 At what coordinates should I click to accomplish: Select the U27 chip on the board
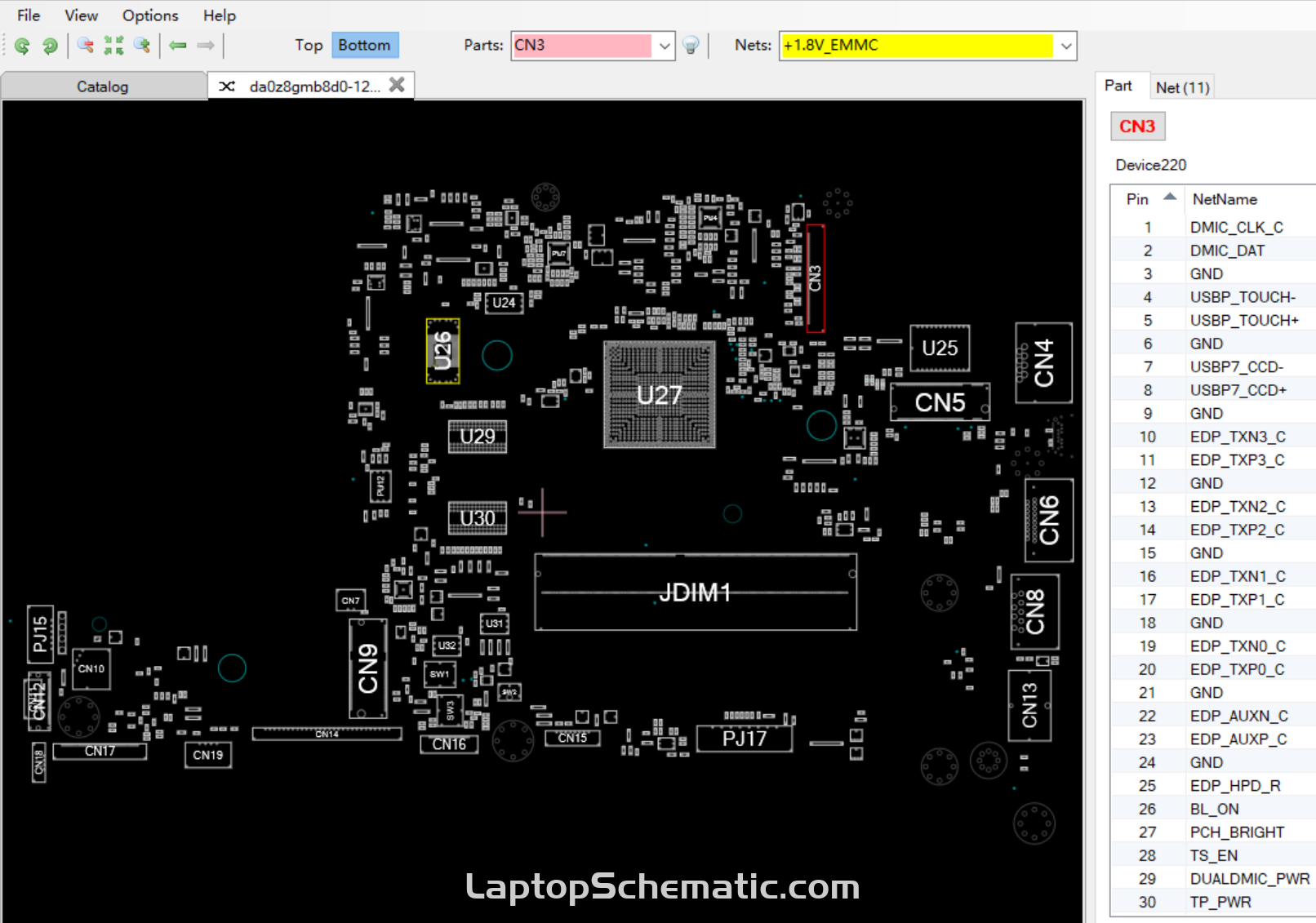[x=660, y=395]
